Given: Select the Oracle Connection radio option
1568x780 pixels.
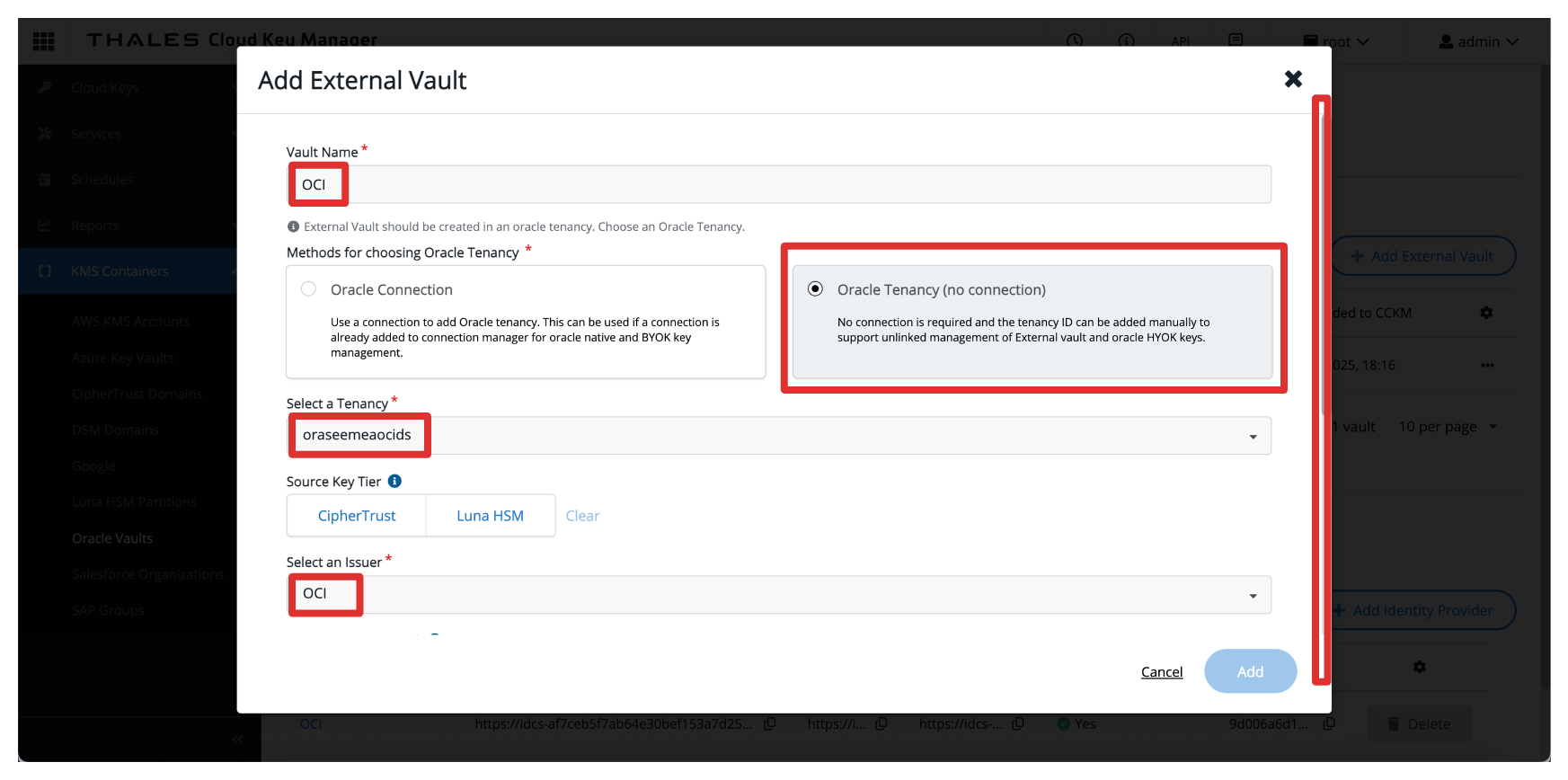Looking at the screenshot, I should pos(308,289).
